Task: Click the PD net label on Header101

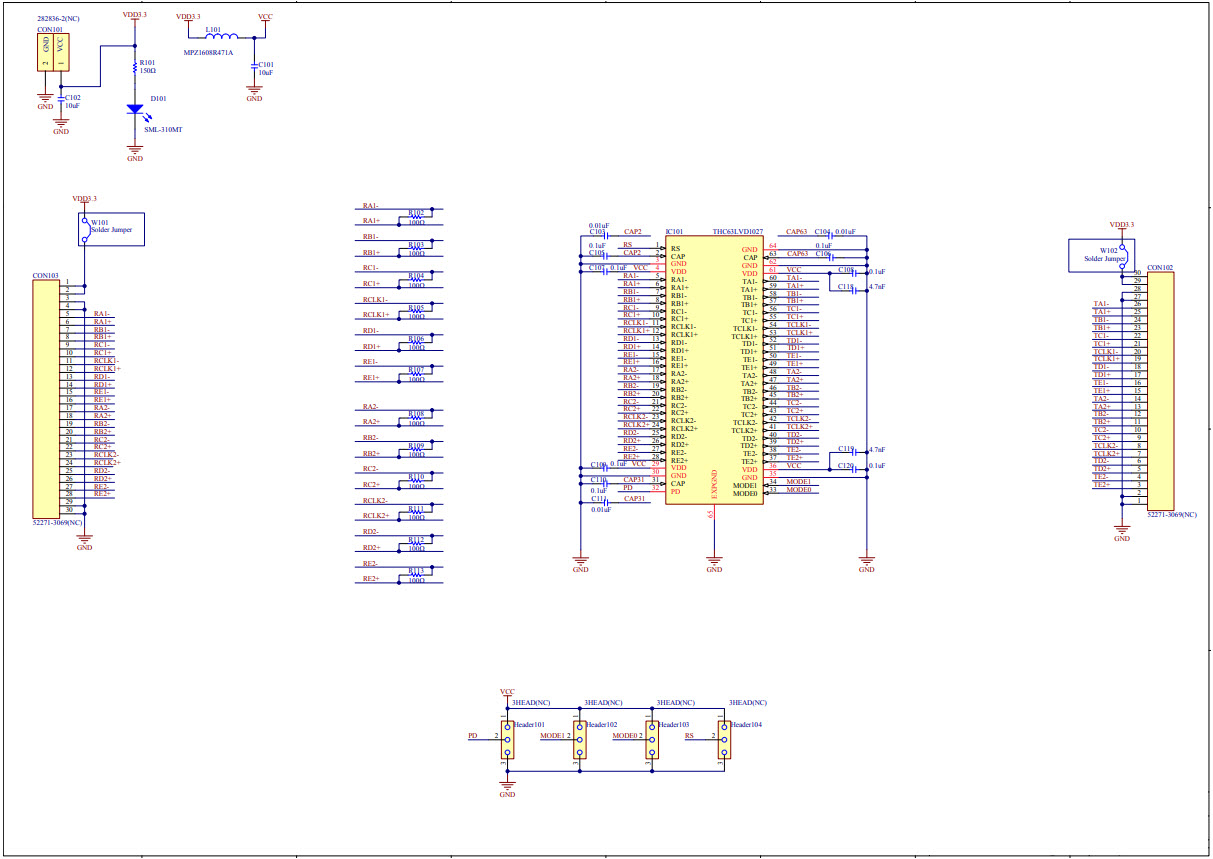Action: pos(474,735)
